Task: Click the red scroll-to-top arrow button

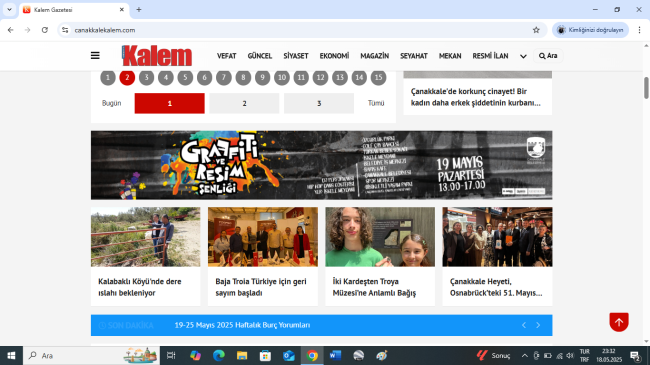Action: pos(619,322)
